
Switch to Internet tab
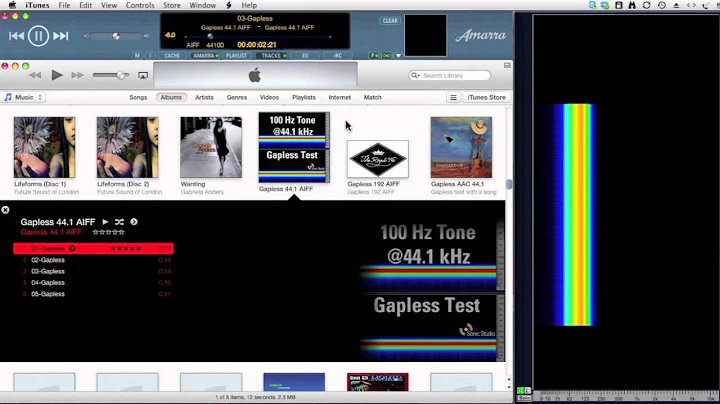coord(339,97)
